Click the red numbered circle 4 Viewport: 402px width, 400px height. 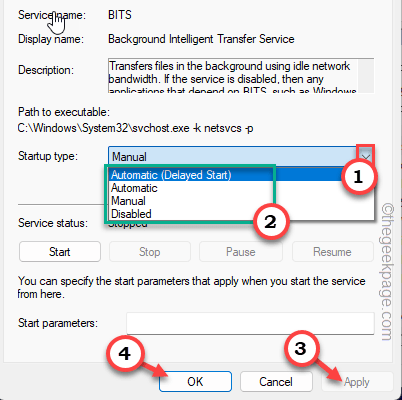125,353
